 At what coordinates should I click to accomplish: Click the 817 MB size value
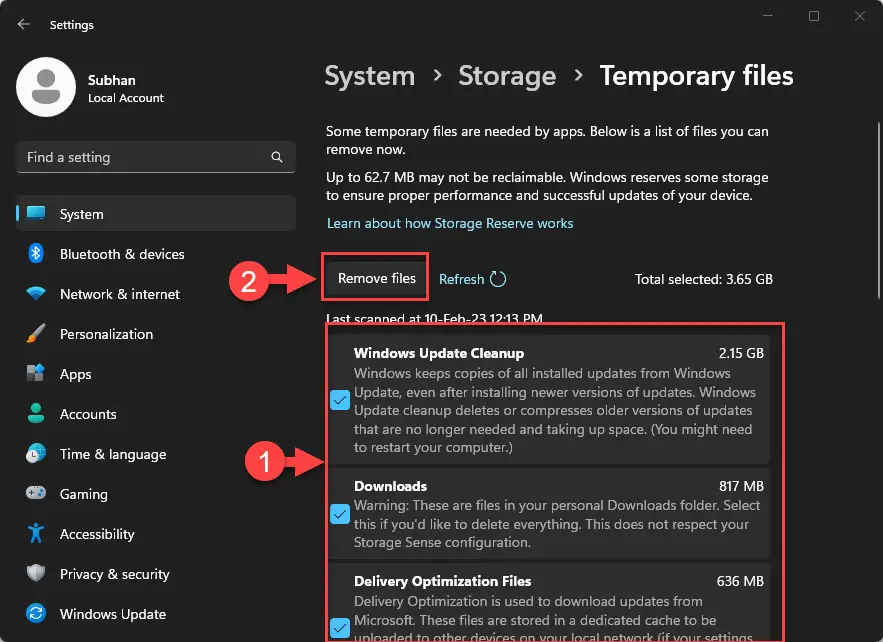click(741, 486)
